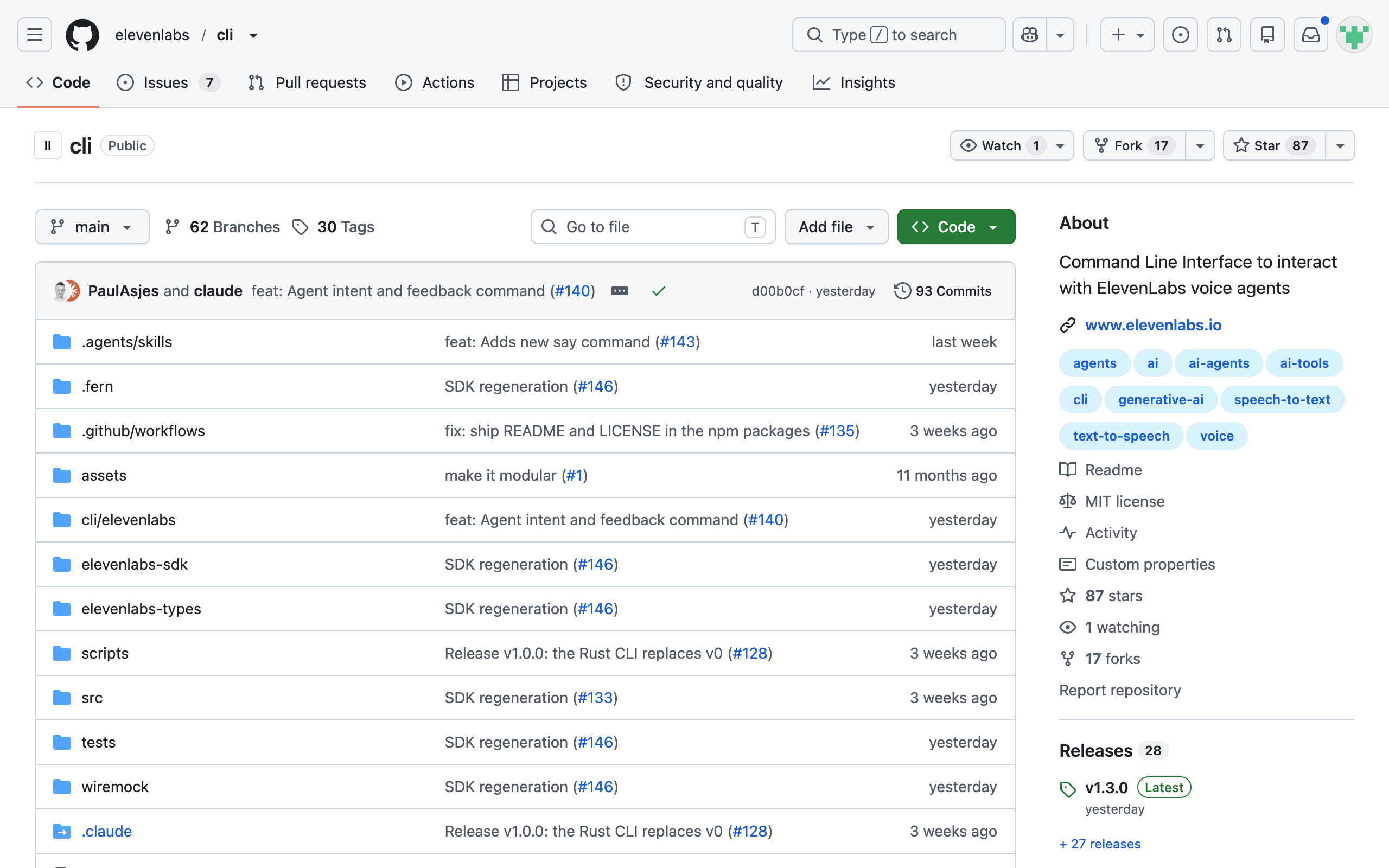The width and height of the screenshot is (1389, 868).
Task: Open the global navigation hamburger menu
Action: click(34, 35)
